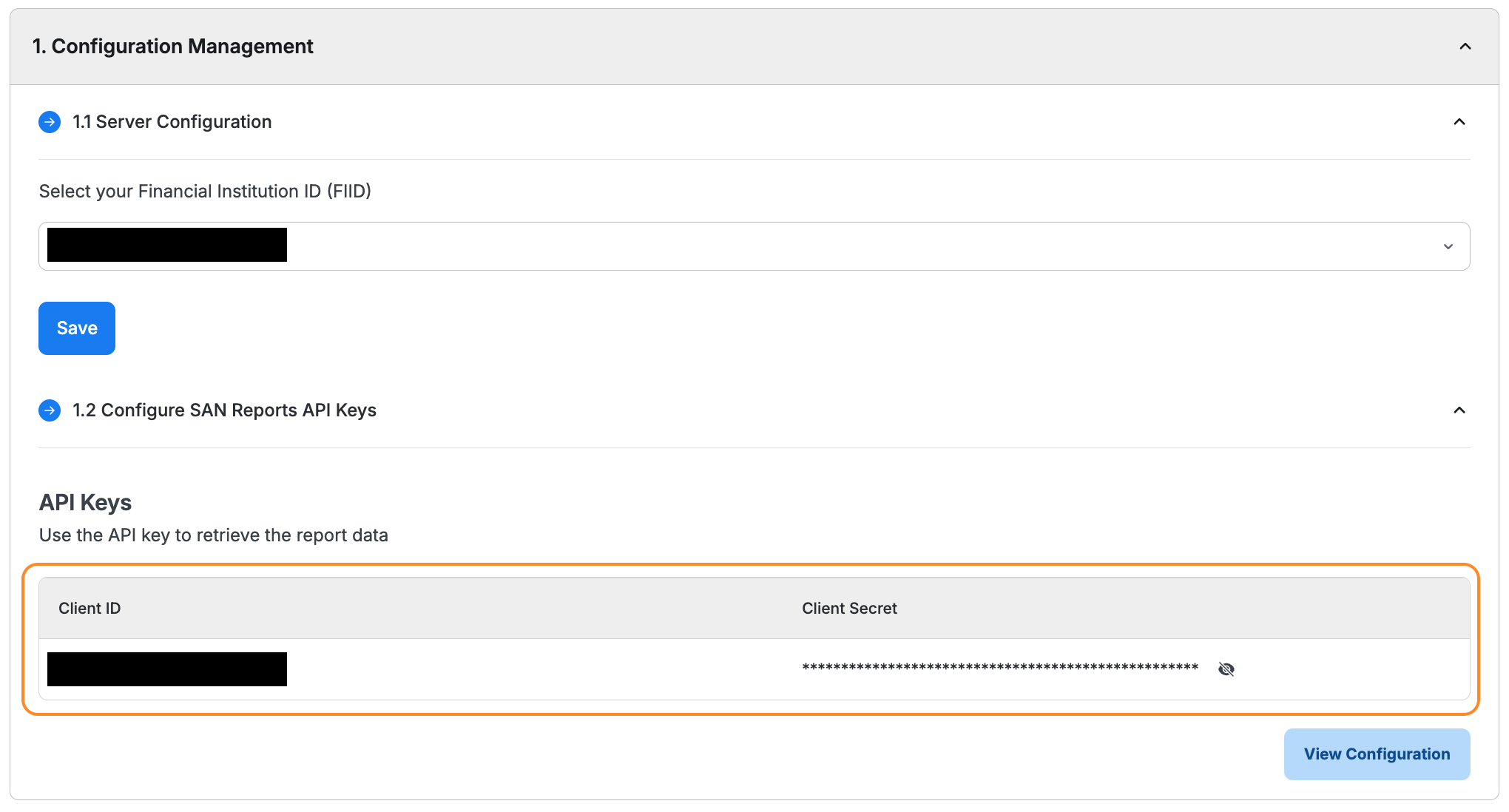1509x812 pixels.
Task: Click the Client ID column header
Action: pos(90,609)
